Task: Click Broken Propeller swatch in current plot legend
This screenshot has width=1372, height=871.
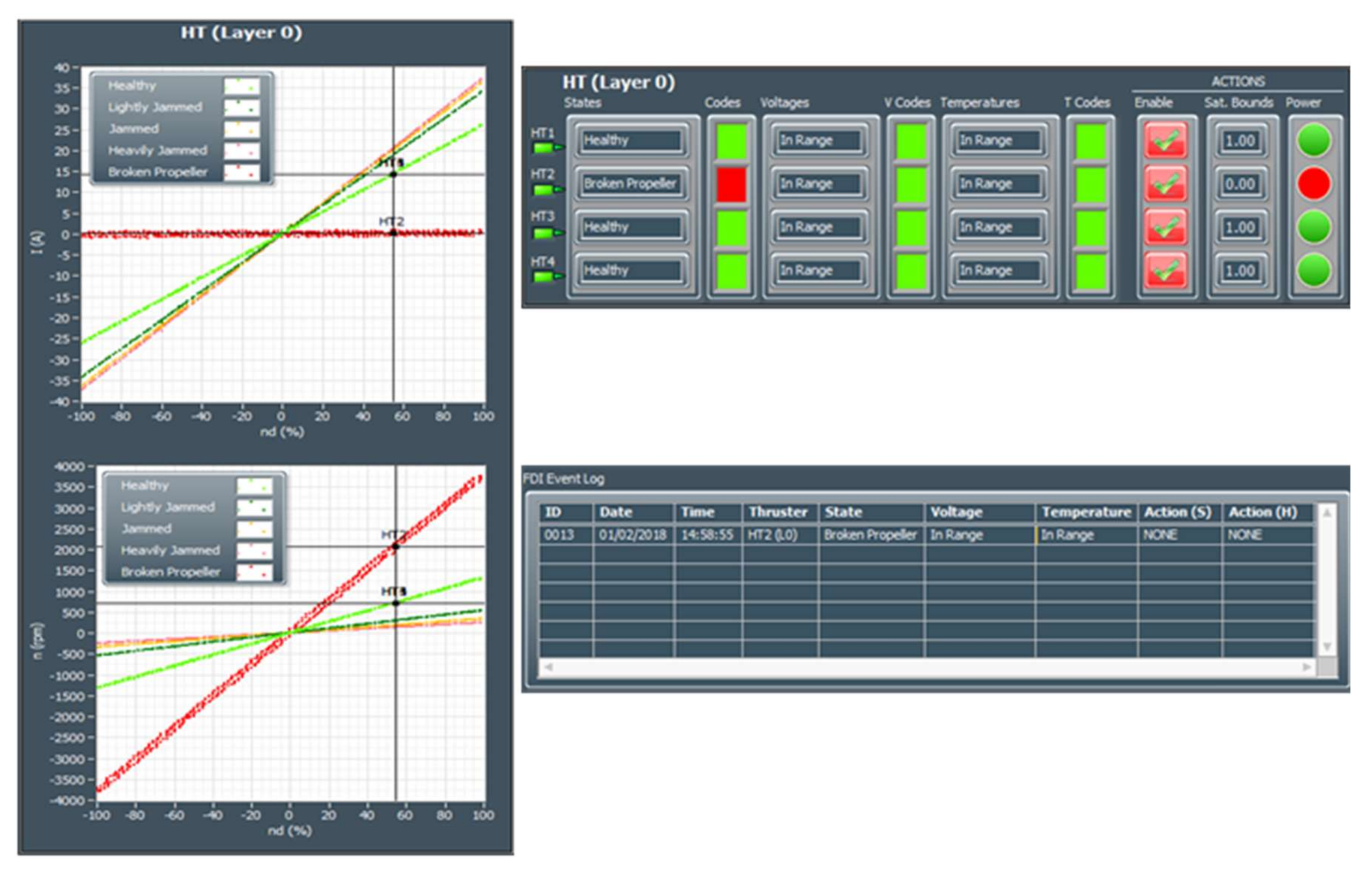Action: [x=241, y=172]
